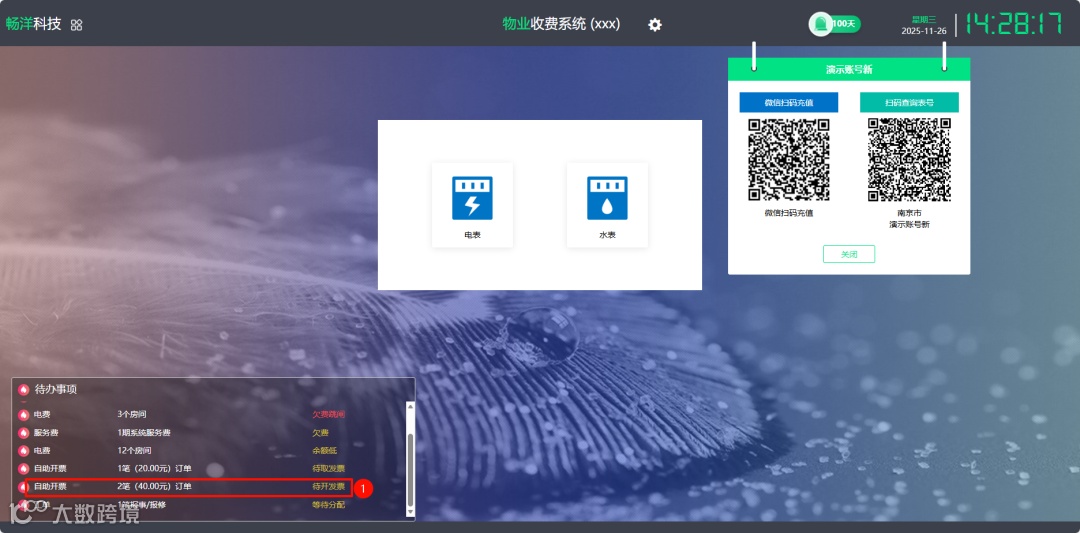Click the 1期系统服务费 text
The image size is (1080, 533).
pyautogui.click(x=144, y=433)
